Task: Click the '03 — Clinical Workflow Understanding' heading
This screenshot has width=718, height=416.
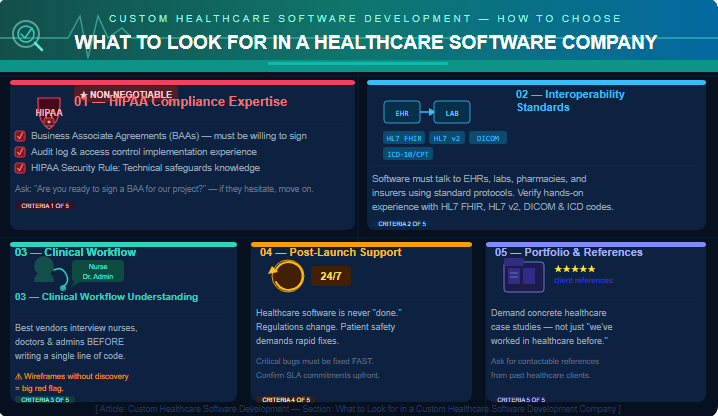Action: [106, 296]
